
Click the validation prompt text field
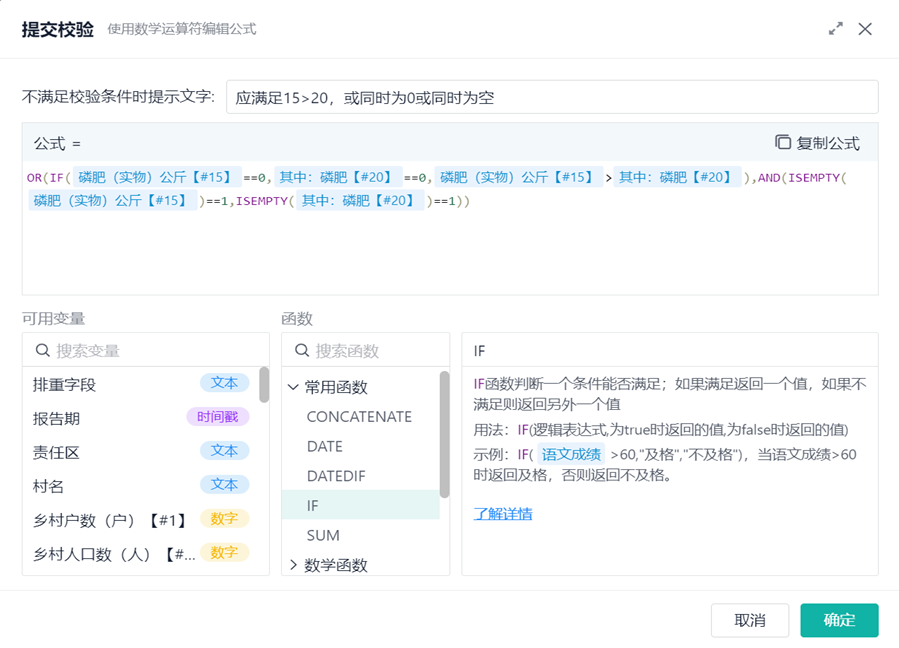coord(551,98)
